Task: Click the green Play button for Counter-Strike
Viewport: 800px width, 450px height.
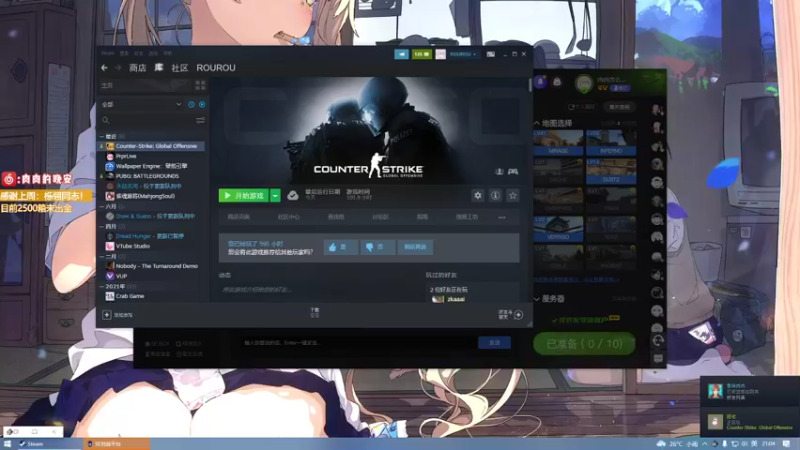Action: coord(244,195)
